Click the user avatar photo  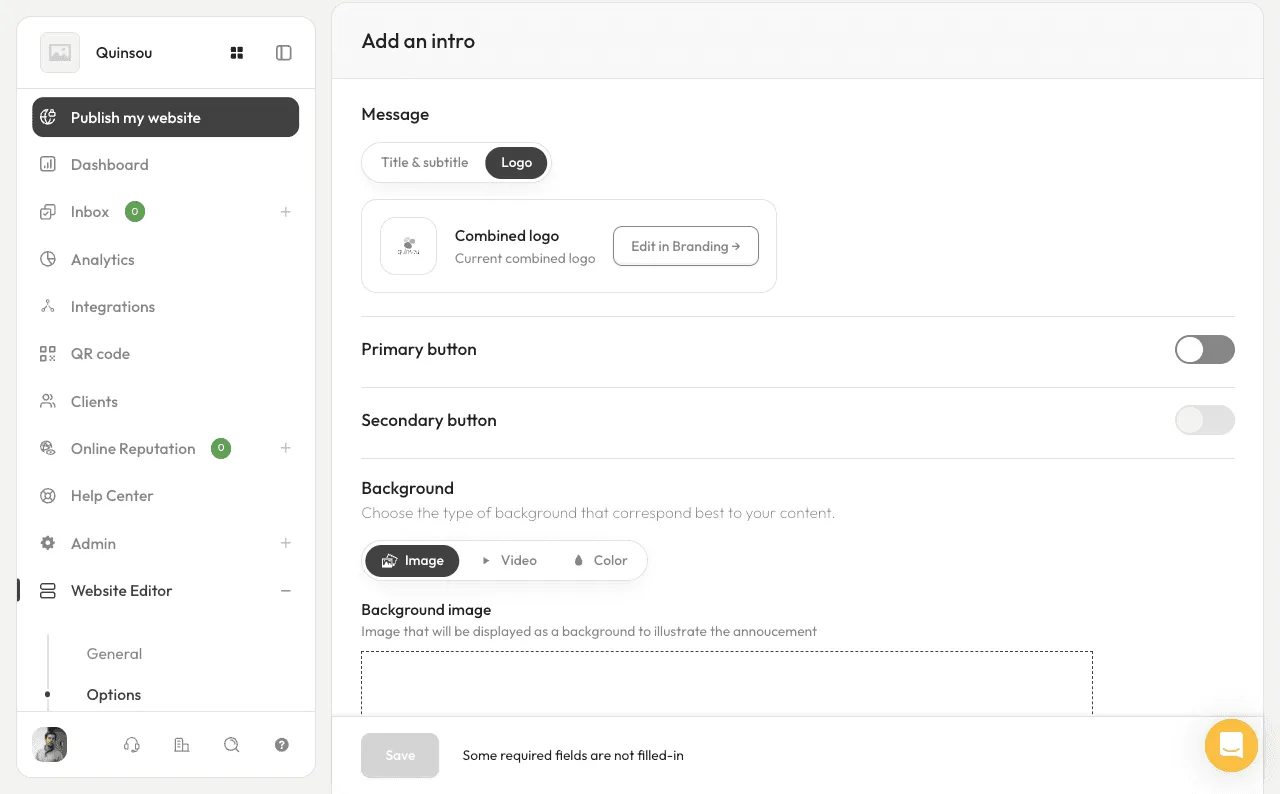50,745
